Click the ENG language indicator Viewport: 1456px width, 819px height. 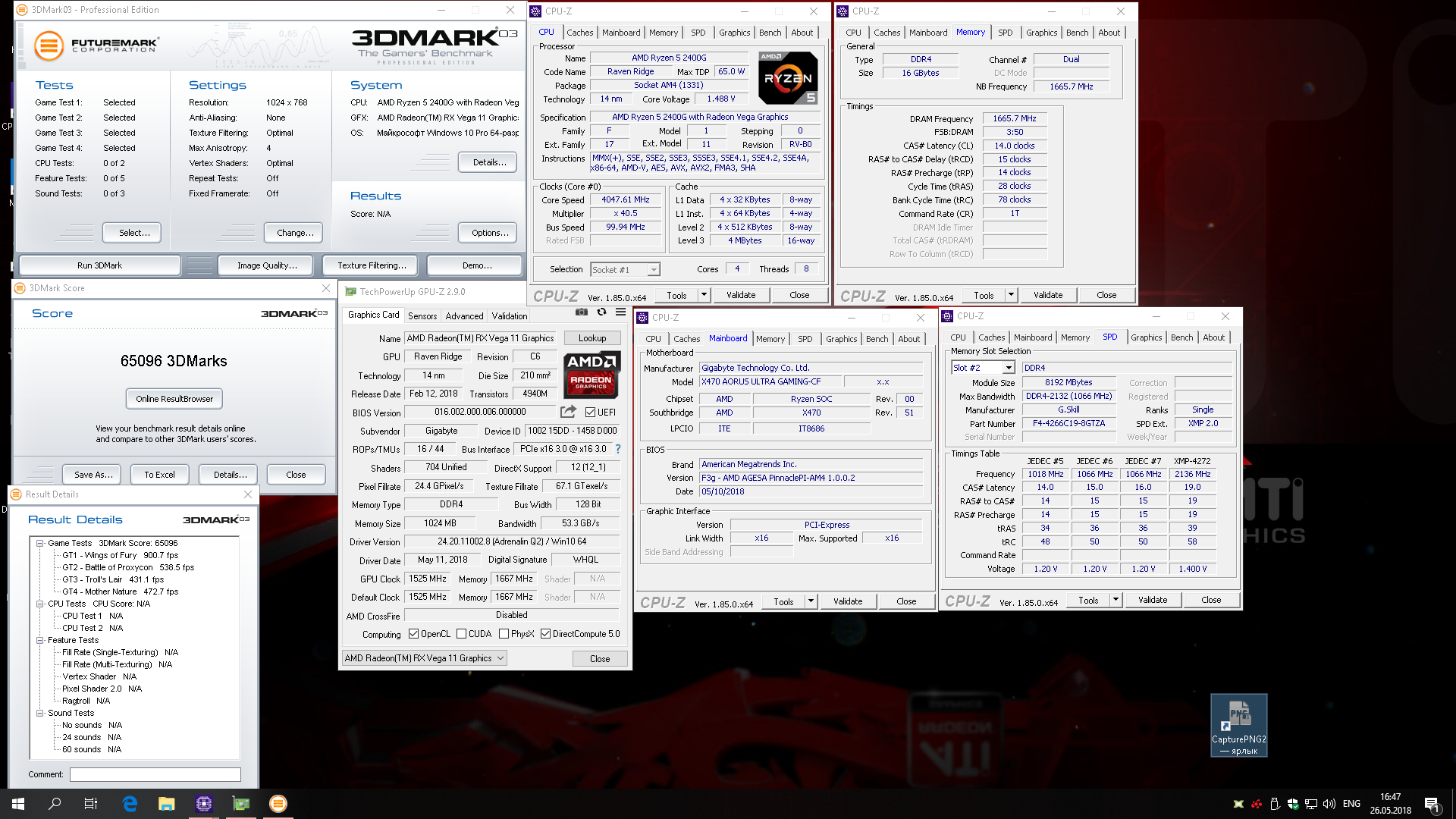pos(1351,804)
